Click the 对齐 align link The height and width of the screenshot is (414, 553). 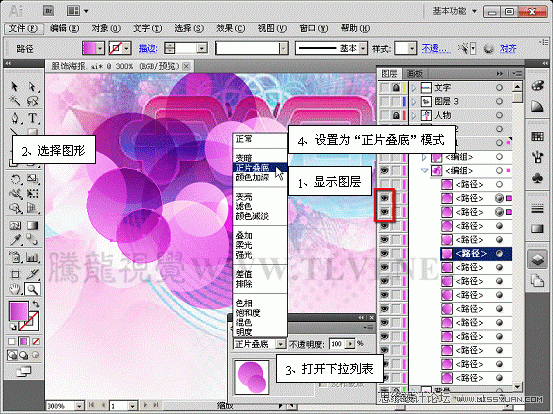[508, 48]
